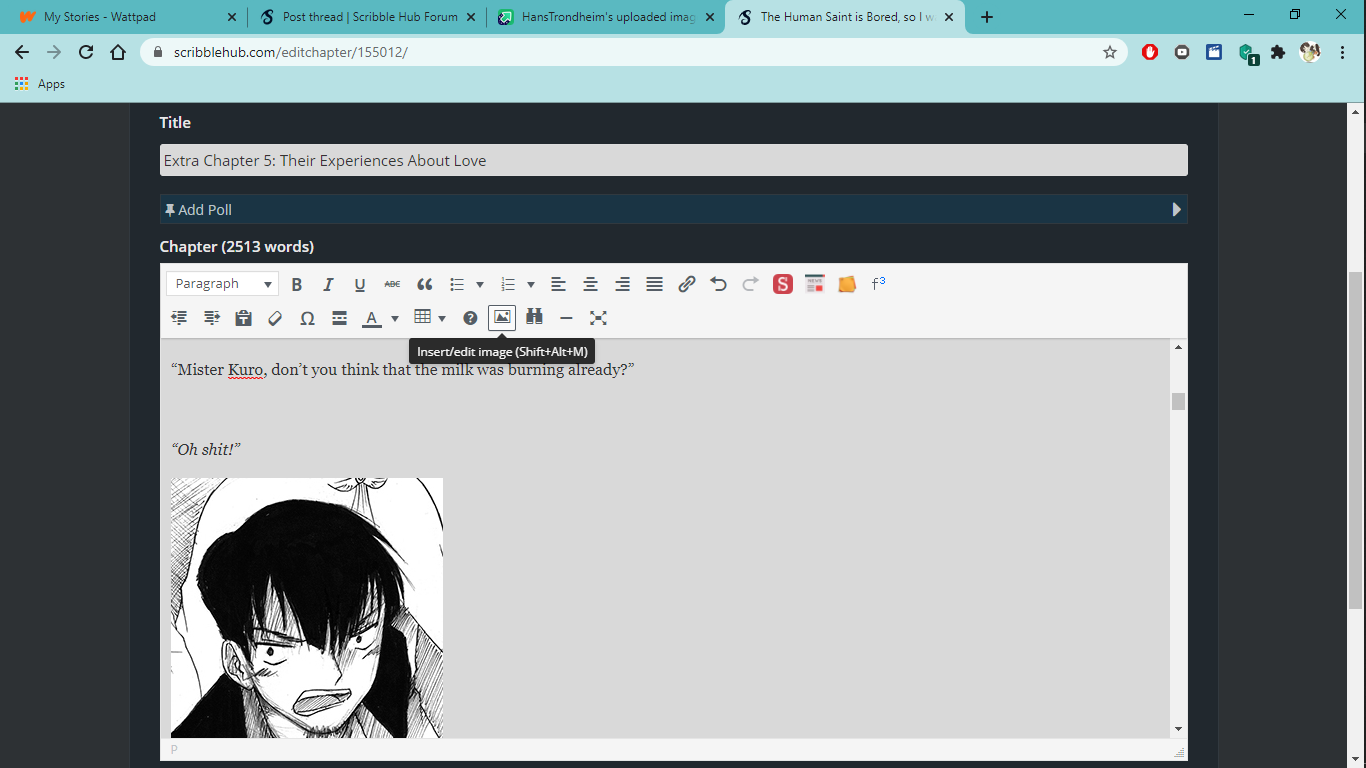Open text color picker dropdown arrow
Image resolution: width=1366 pixels, height=768 pixels.
click(395, 319)
